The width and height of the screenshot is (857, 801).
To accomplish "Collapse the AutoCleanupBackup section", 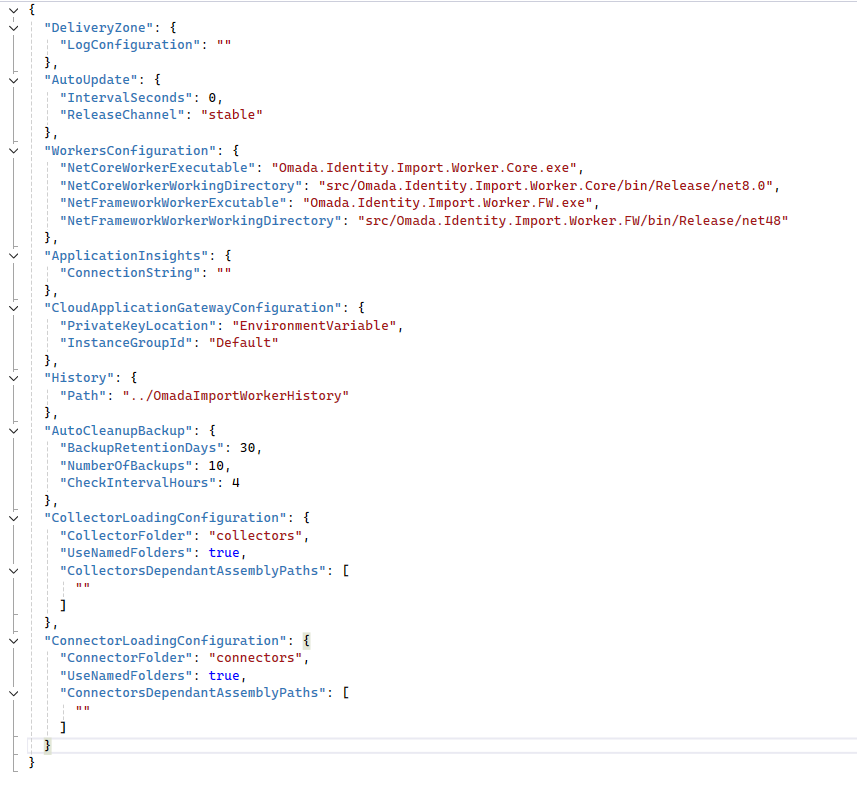I will 13,430.
